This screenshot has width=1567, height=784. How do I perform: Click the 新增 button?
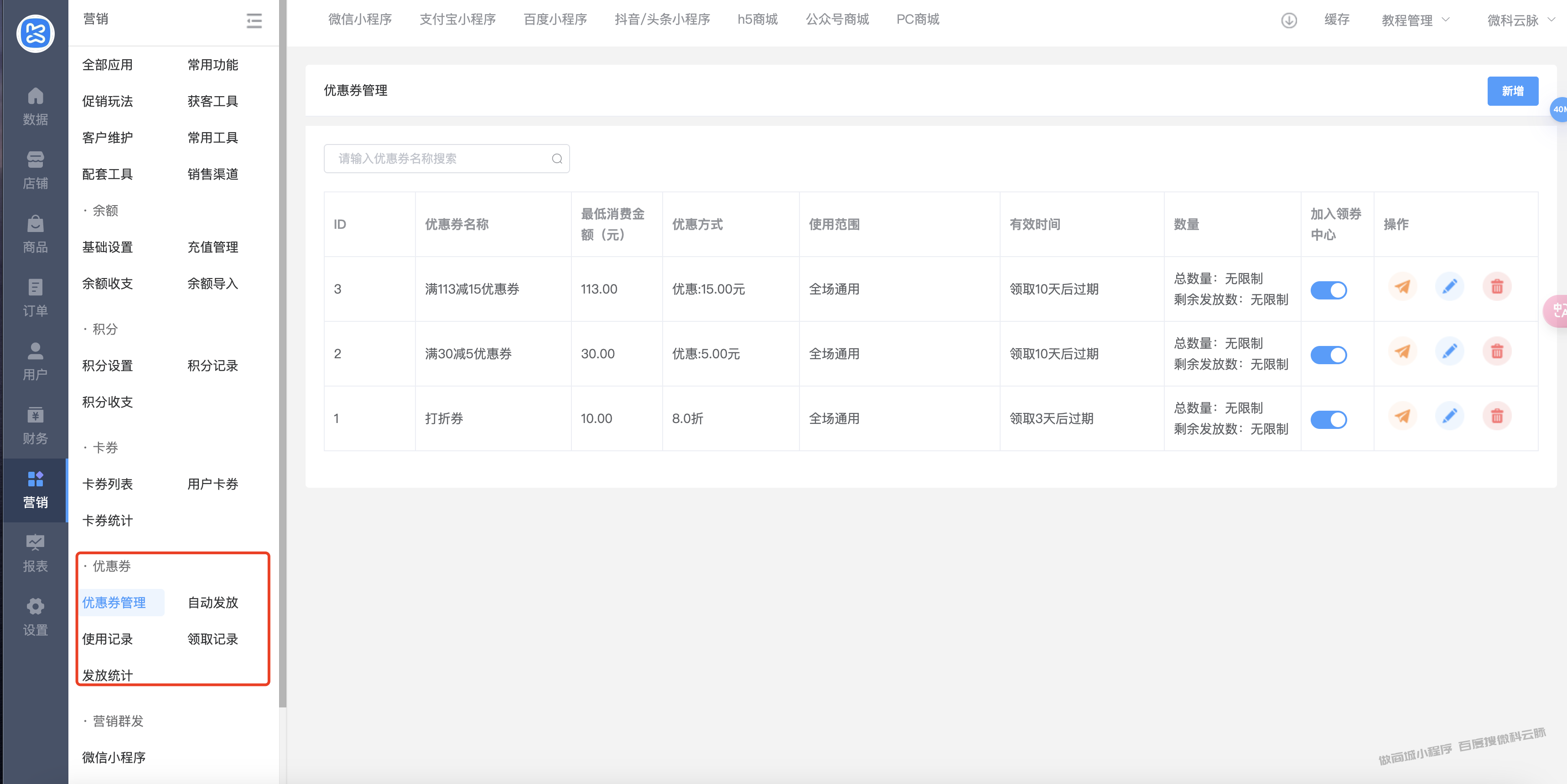pyautogui.click(x=1512, y=91)
